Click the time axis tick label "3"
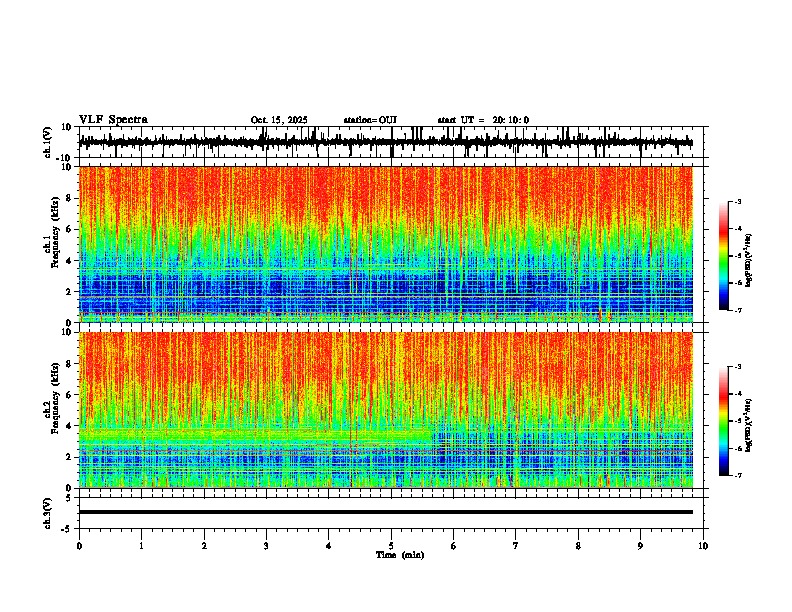 tap(266, 545)
